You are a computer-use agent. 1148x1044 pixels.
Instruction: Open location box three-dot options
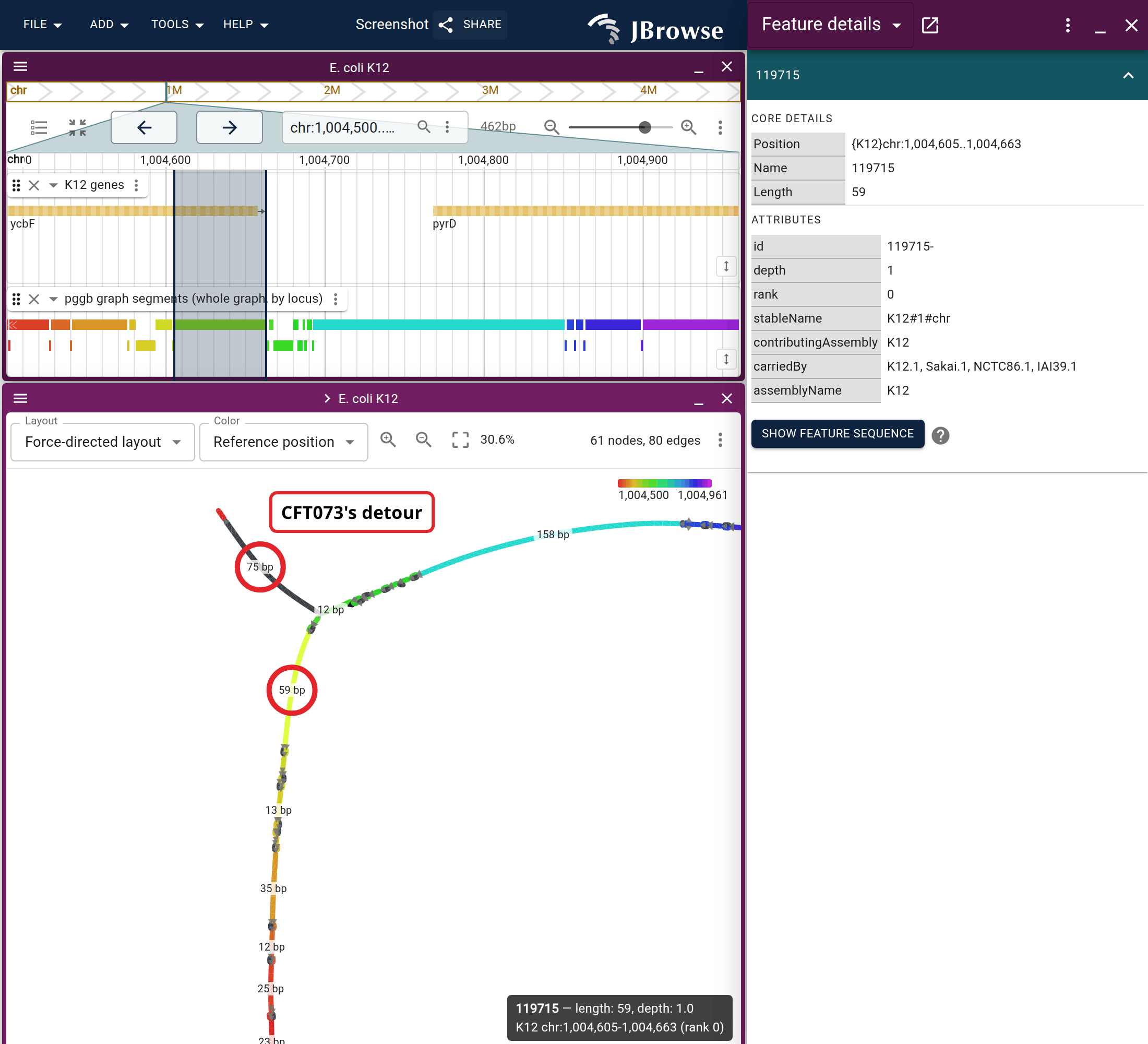[x=448, y=126]
